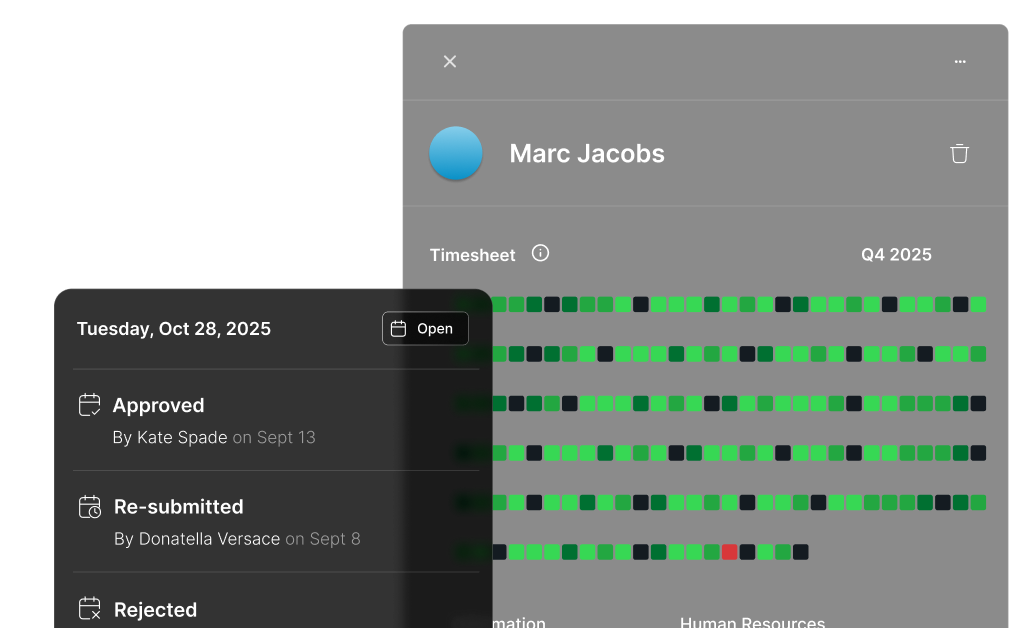
Task: Select the Approved status entry title
Action: tap(158, 405)
